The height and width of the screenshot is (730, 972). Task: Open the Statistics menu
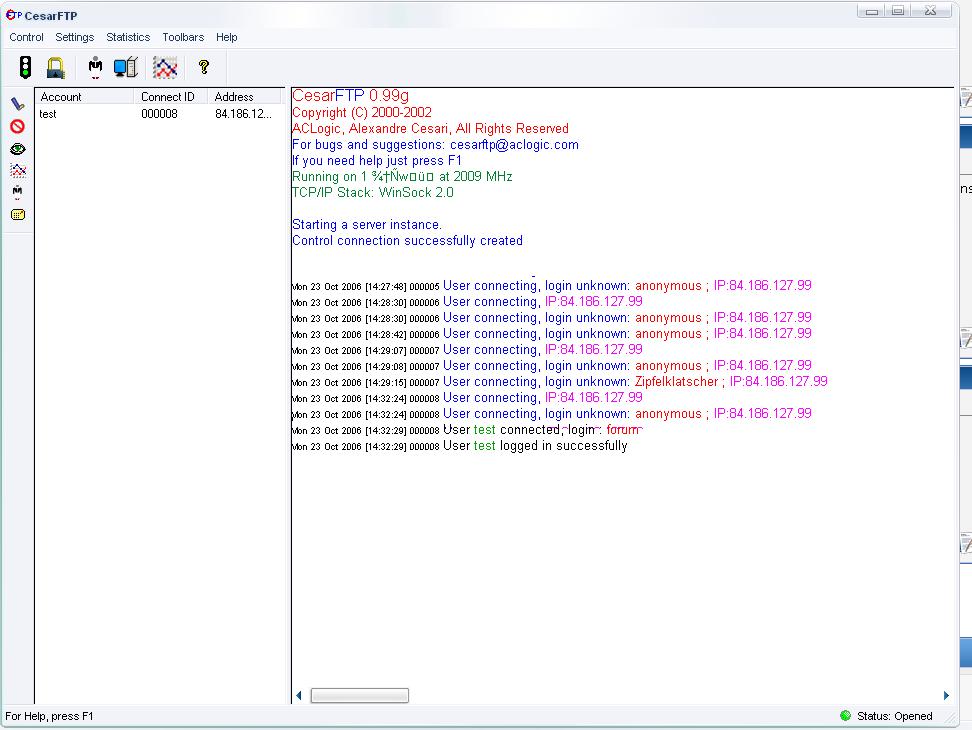pos(128,37)
